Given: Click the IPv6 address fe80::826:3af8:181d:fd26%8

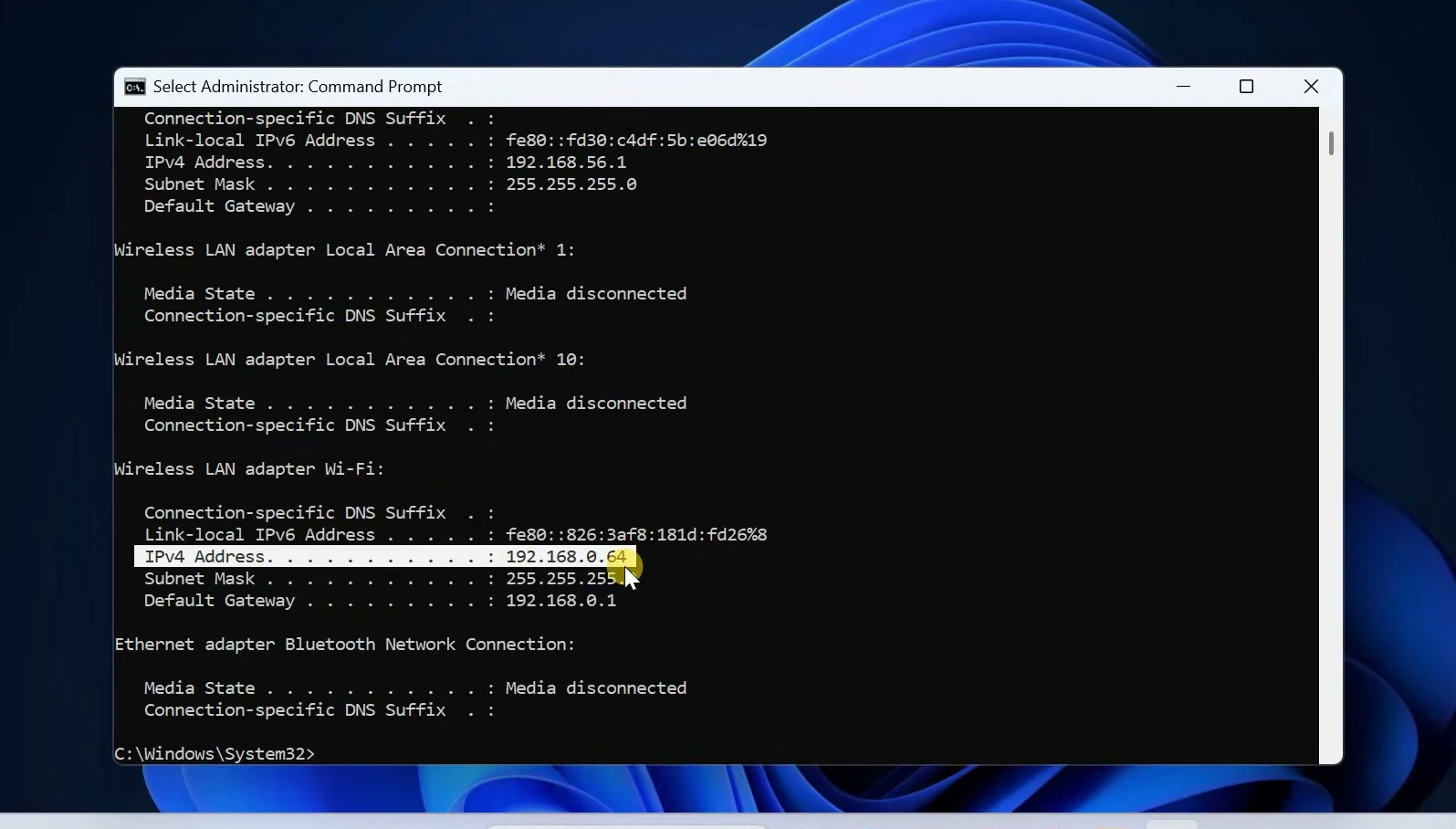Looking at the screenshot, I should [636, 535].
